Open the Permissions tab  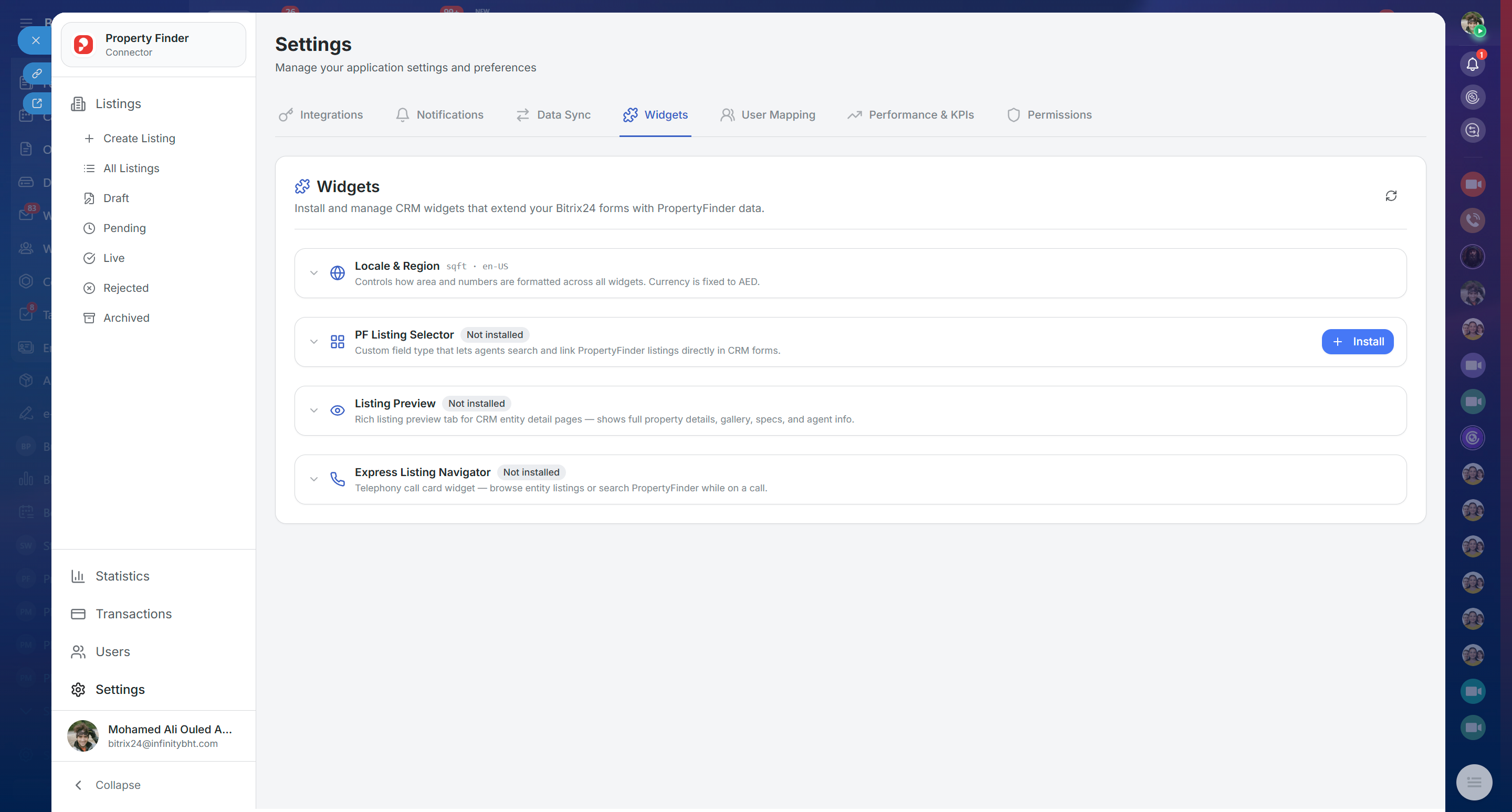click(1049, 115)
